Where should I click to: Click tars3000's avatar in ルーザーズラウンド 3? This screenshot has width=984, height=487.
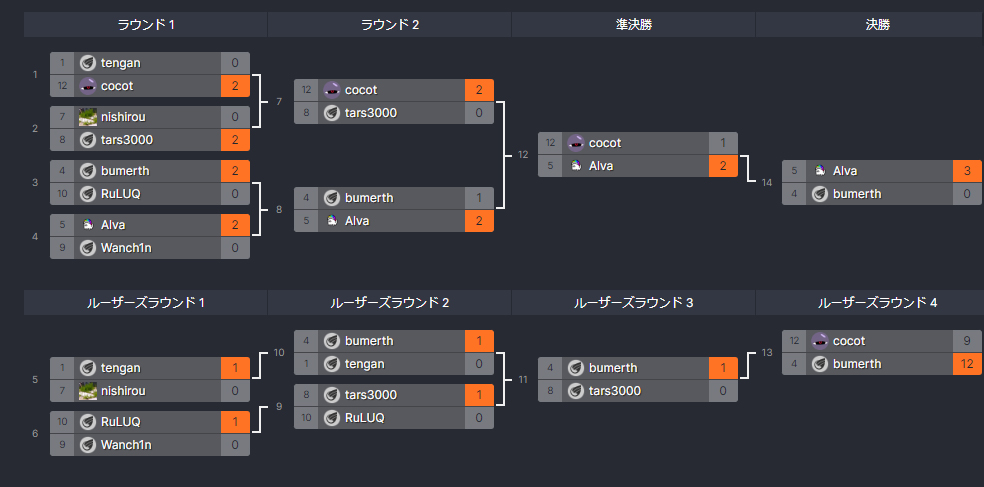[575, 391]
